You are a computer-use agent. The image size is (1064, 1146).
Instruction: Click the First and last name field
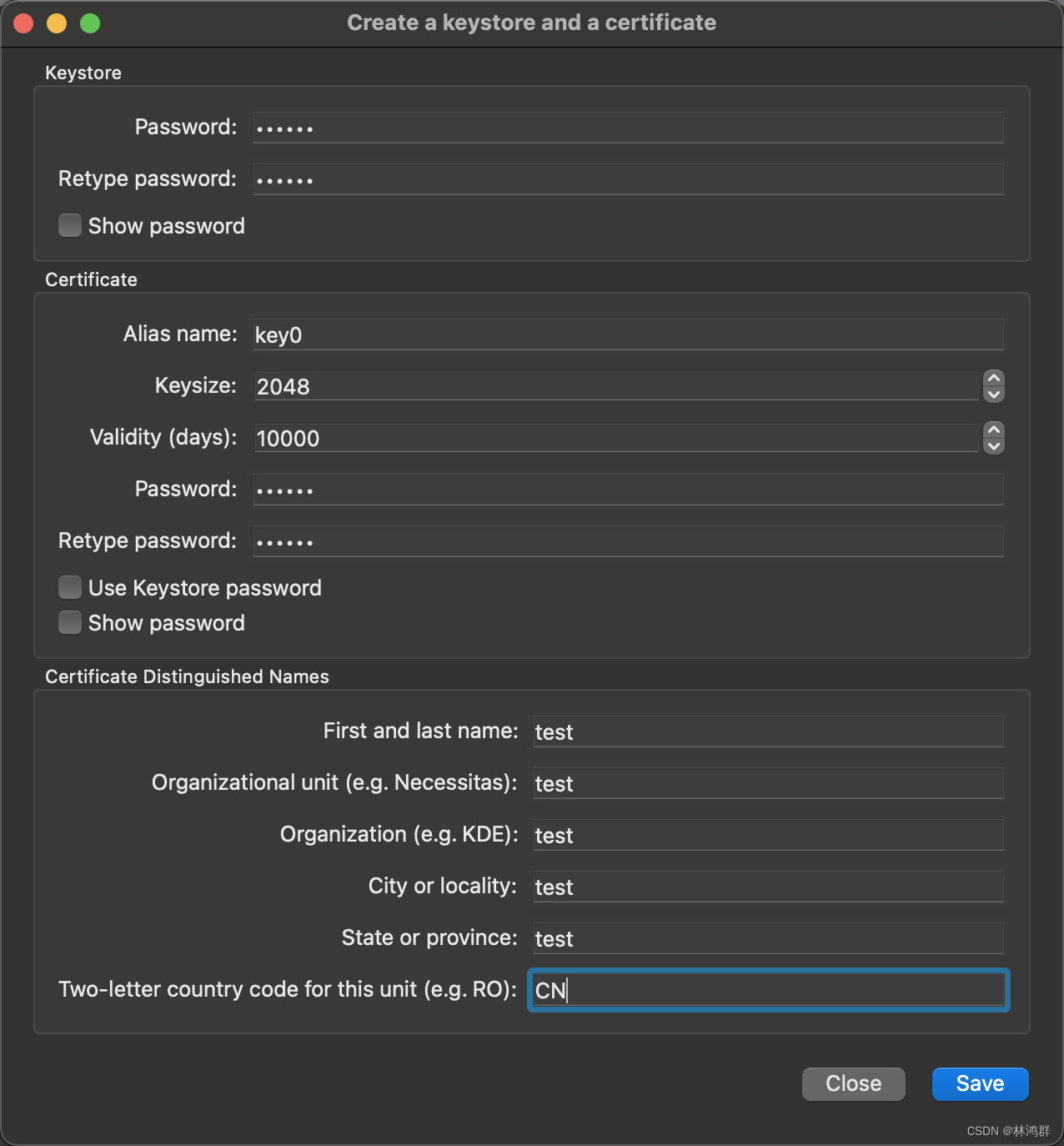tap(768, 731)
